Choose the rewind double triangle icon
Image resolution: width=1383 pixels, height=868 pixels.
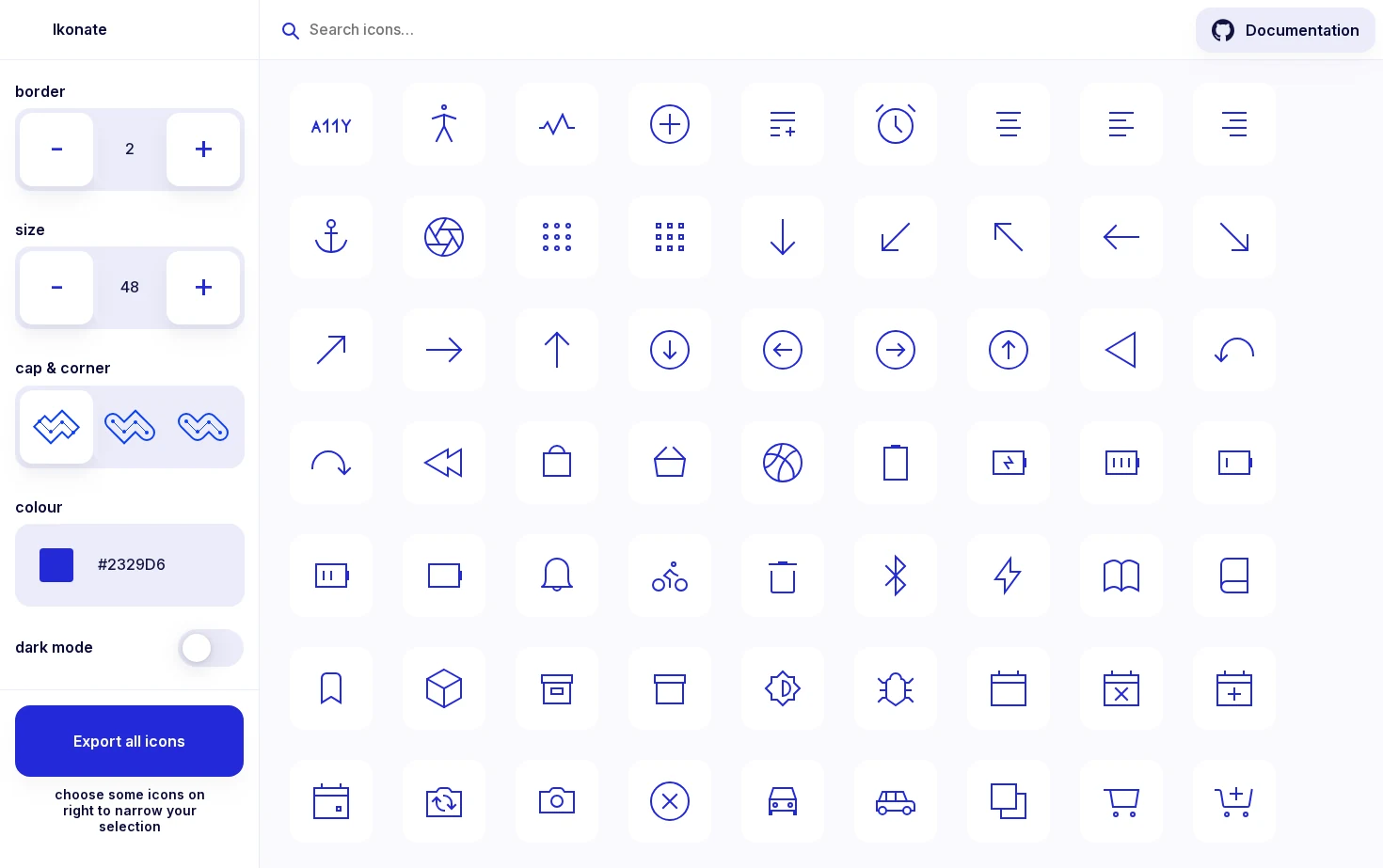click(444, 463)
